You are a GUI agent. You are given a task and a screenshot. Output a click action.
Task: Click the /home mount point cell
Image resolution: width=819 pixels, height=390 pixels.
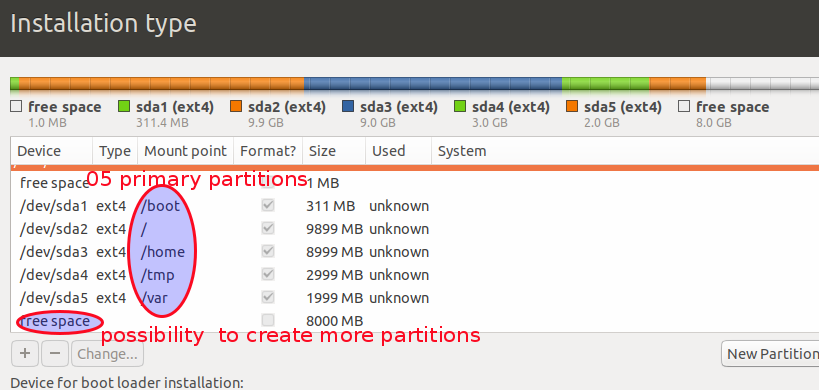(162, 252)
